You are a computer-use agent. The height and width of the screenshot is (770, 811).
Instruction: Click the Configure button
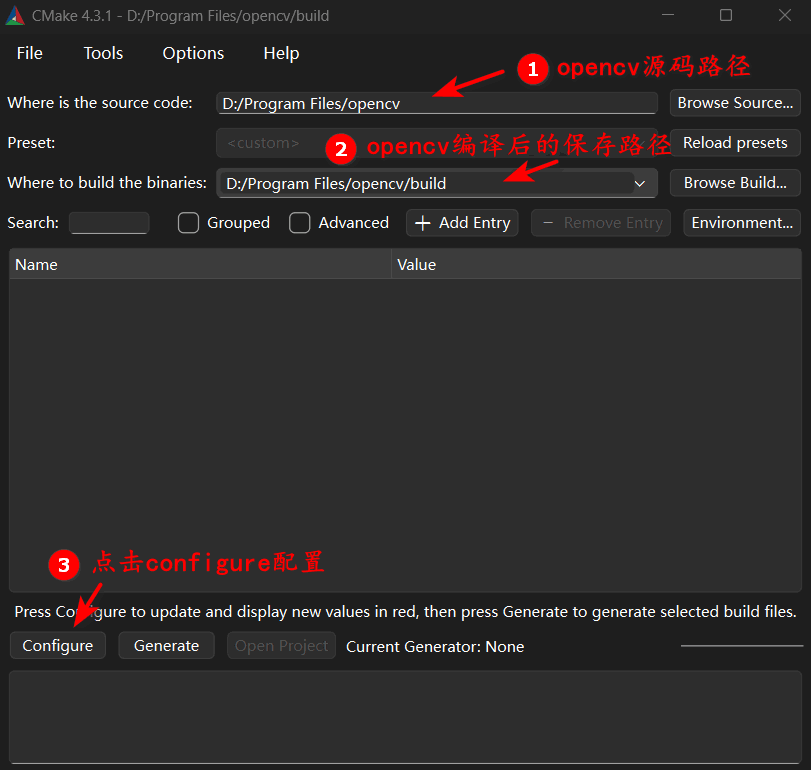coord(57,645)
